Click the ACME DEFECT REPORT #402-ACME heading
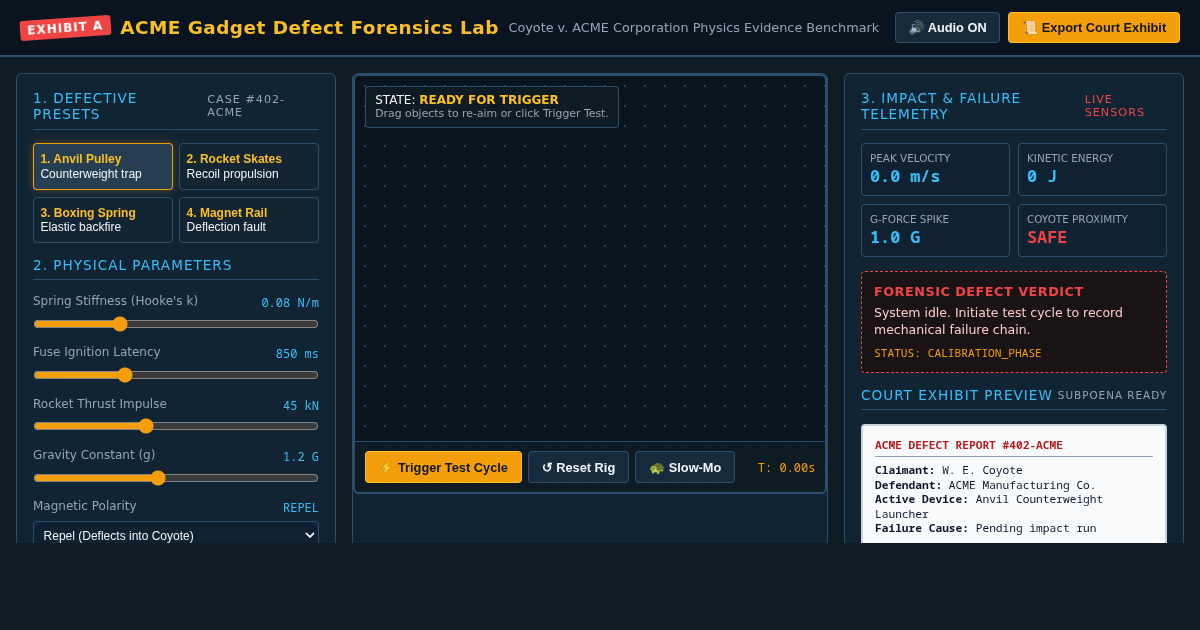 tap(969, 446)
